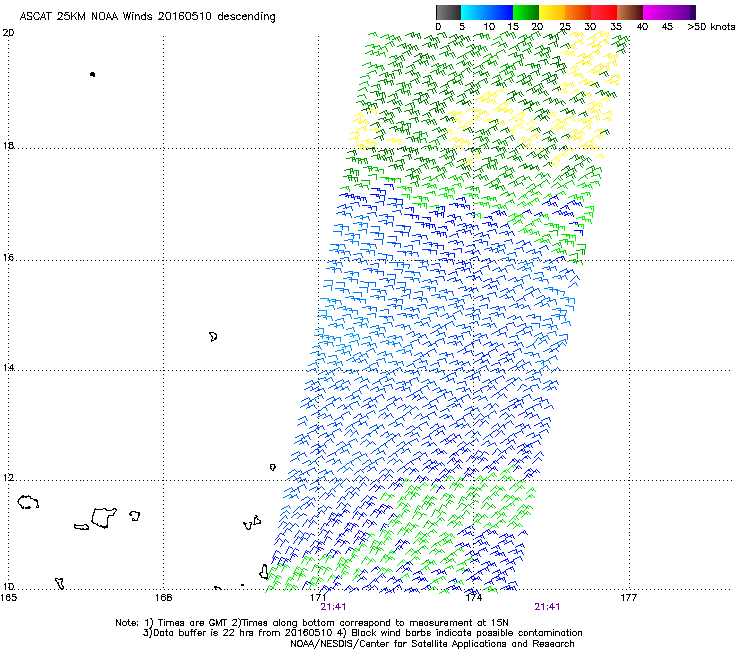Click the NOAA/NESDIS credit line

[432, 644]
